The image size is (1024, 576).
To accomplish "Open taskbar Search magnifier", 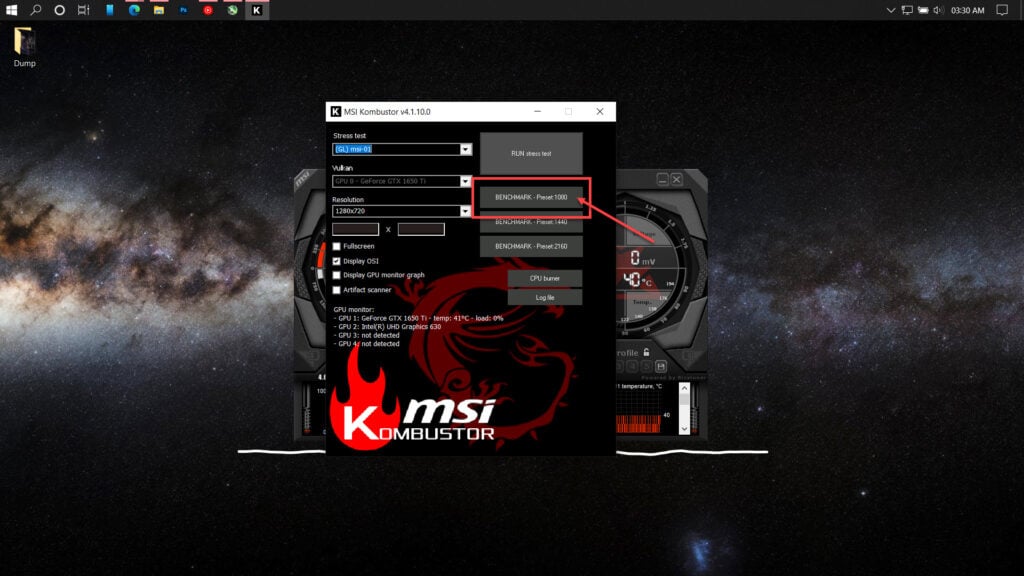I will (x=35, y=10).
